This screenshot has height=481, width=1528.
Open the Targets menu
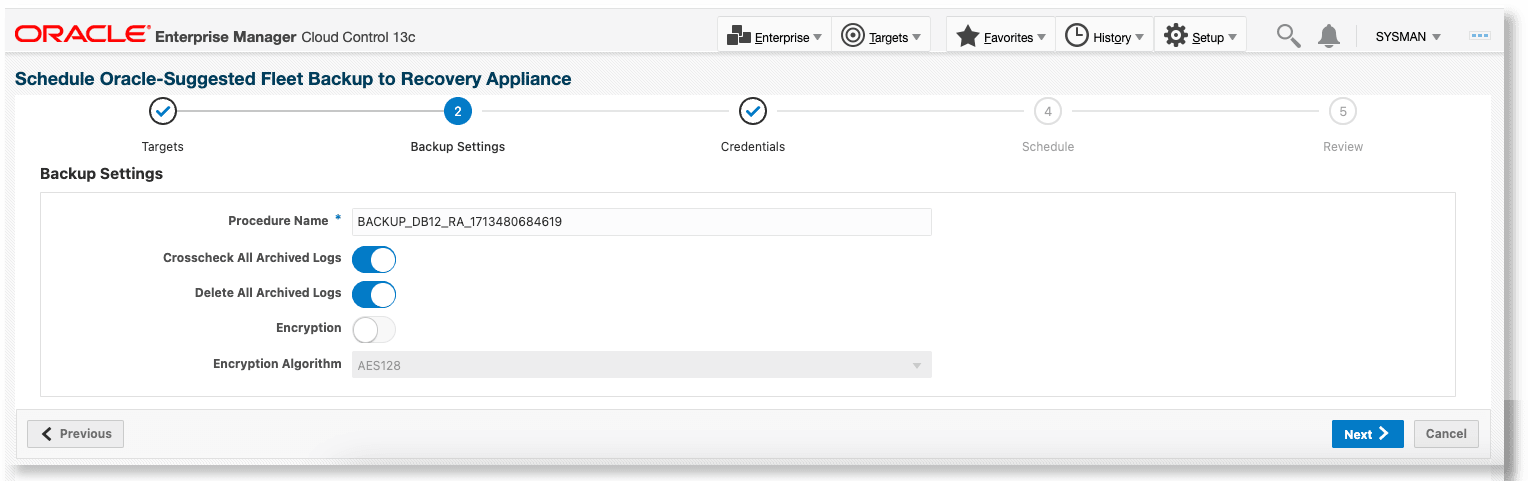click(x=881, y=36)
